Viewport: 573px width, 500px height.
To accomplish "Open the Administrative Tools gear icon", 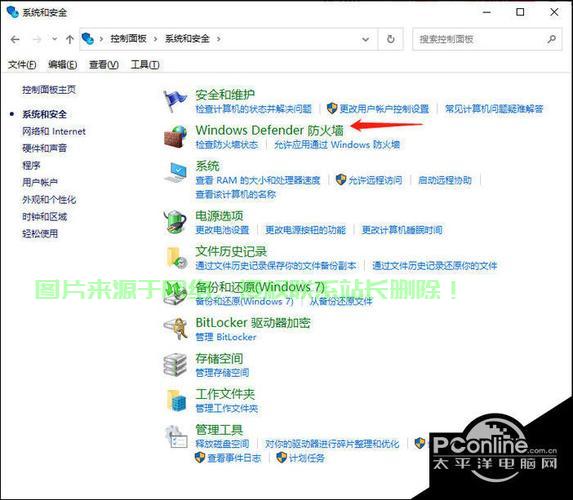I will click(x=176, y=436).
